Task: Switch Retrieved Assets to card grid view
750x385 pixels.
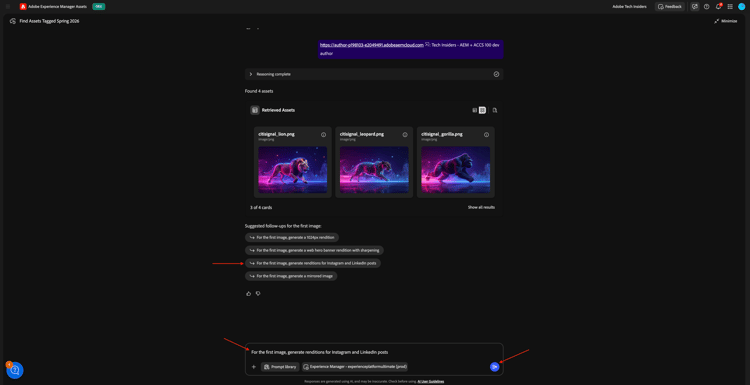Action: 482,110
